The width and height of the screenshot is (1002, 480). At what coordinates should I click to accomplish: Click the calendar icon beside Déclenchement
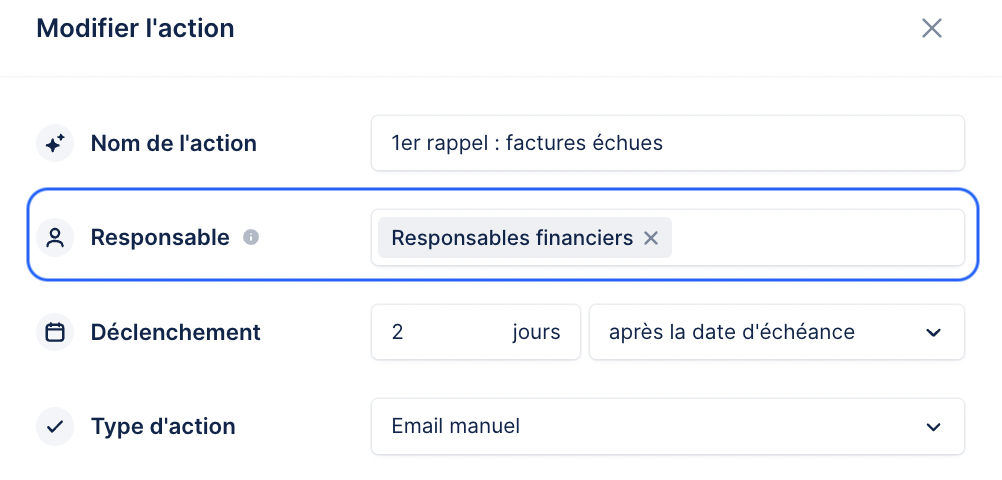coord(55,332)
